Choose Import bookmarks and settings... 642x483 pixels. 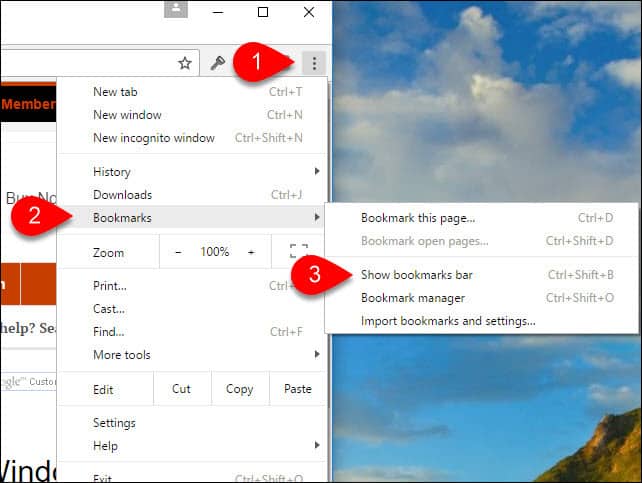click(482, 321)
